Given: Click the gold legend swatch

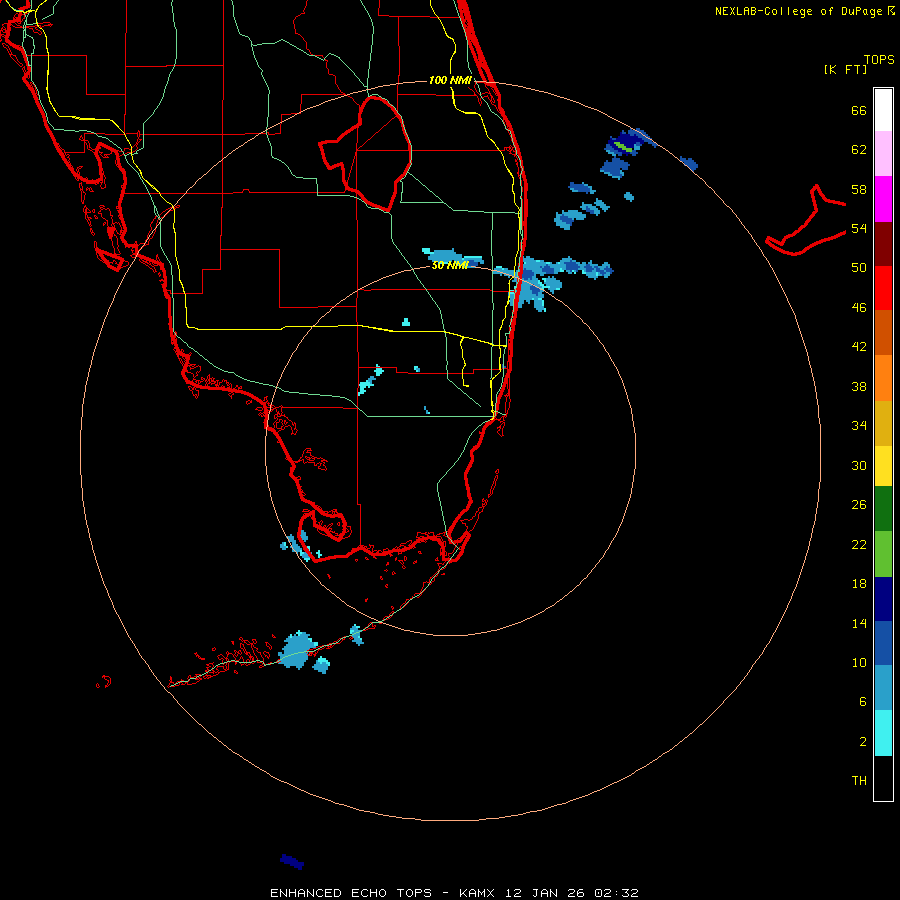Looking at the screenshot, I should 883,424.
